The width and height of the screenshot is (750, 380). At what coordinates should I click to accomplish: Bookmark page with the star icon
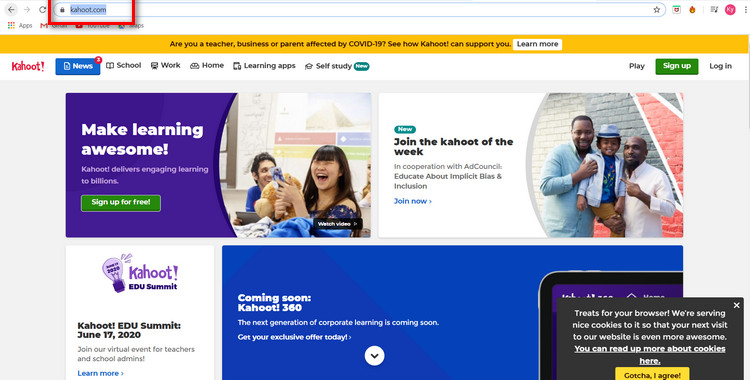[657, 10]
